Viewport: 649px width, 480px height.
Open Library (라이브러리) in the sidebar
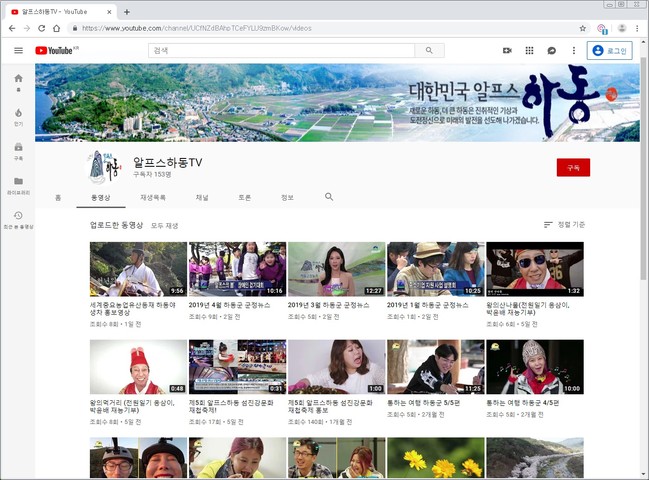(18, 184)
